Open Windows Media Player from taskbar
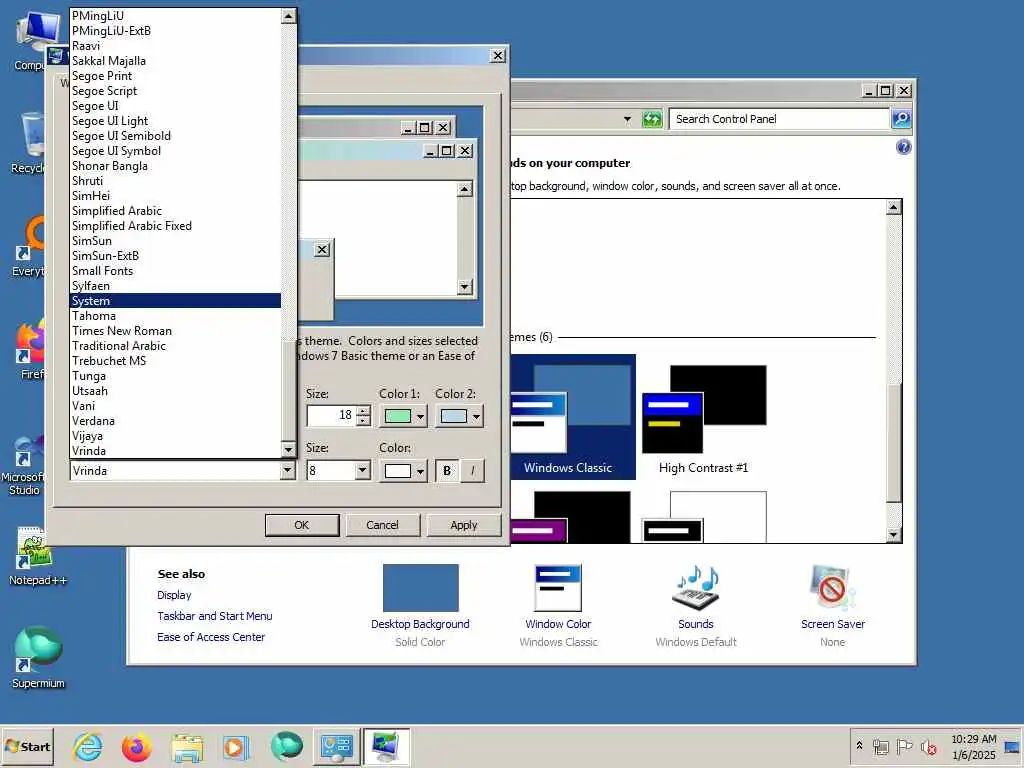1024x768 pixels. (x=236, y=747)
